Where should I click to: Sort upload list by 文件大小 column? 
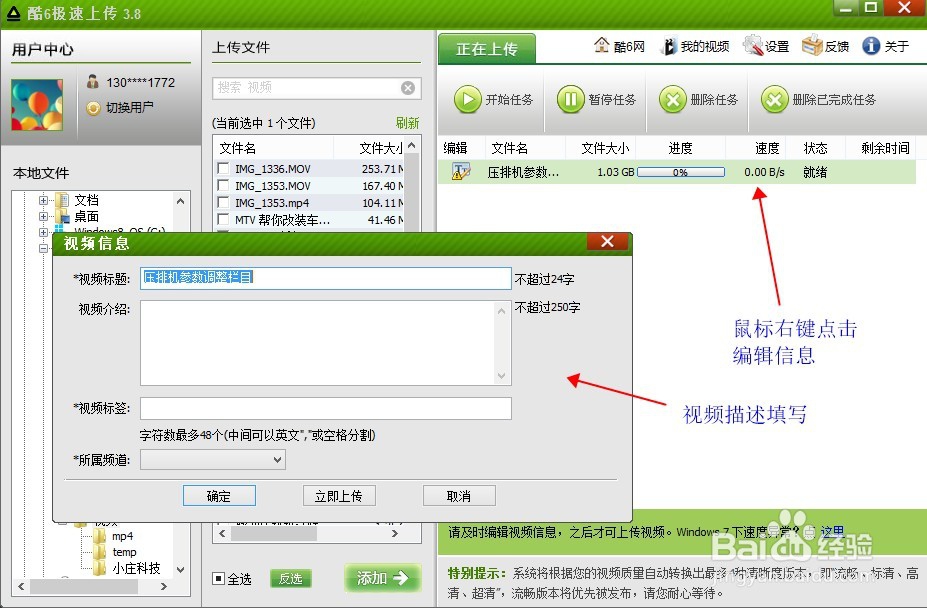tap(605, 148)
